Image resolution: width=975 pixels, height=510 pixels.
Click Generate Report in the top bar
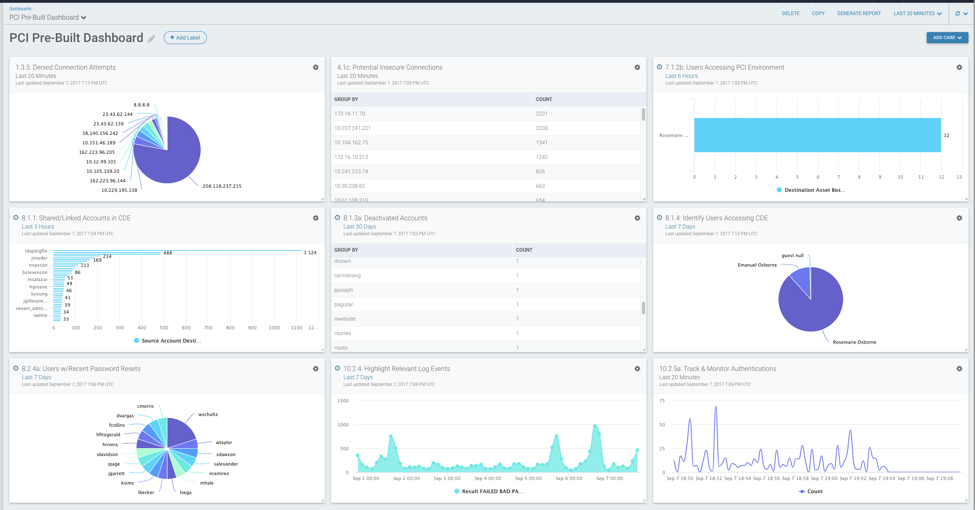point(858,14)
